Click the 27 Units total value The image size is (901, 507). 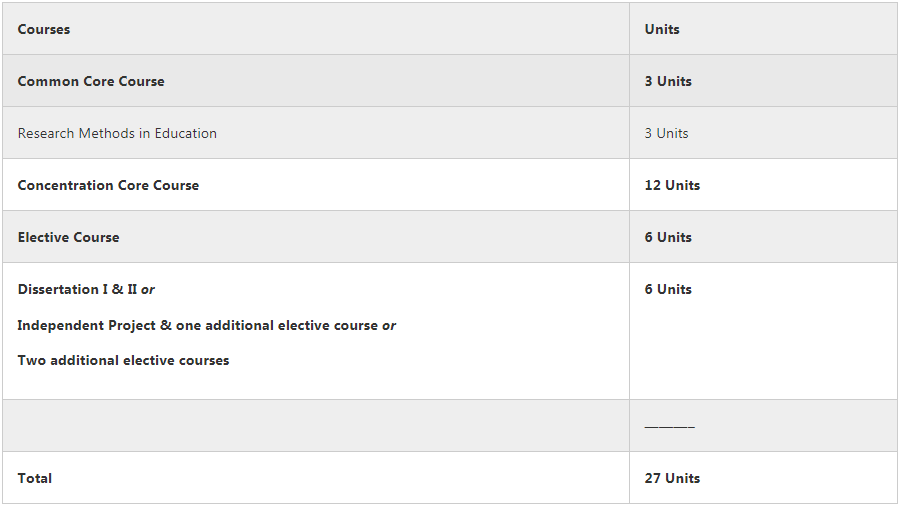[x=672, y=478]
